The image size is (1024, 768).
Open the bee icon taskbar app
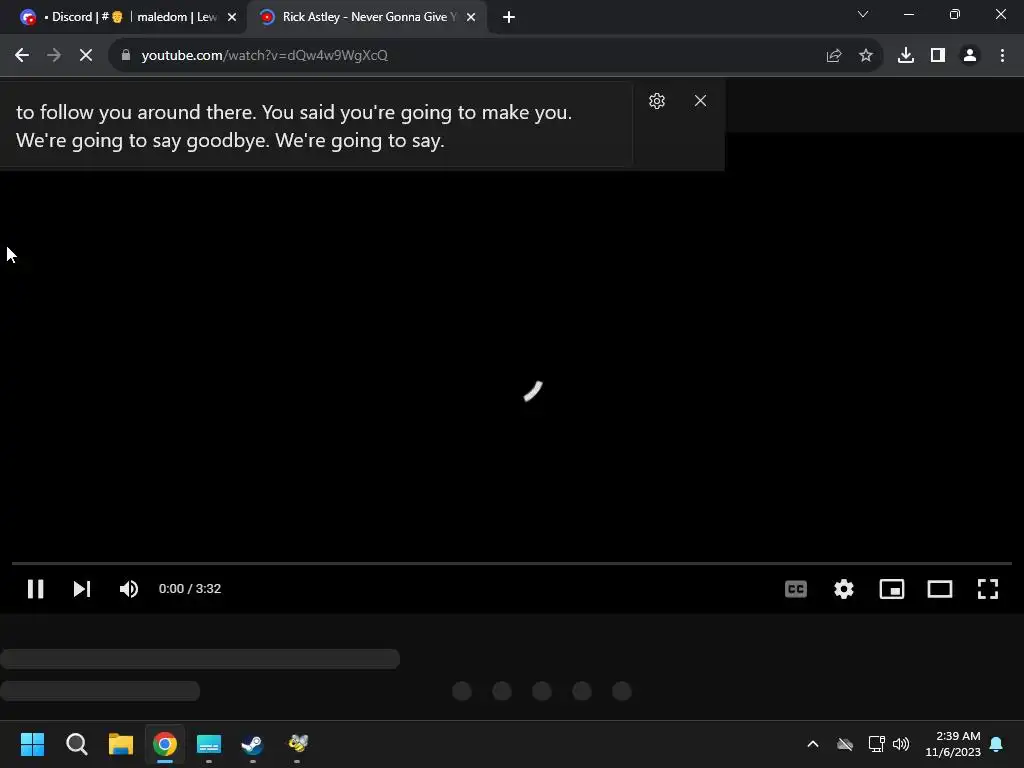(x=297, y=744)
